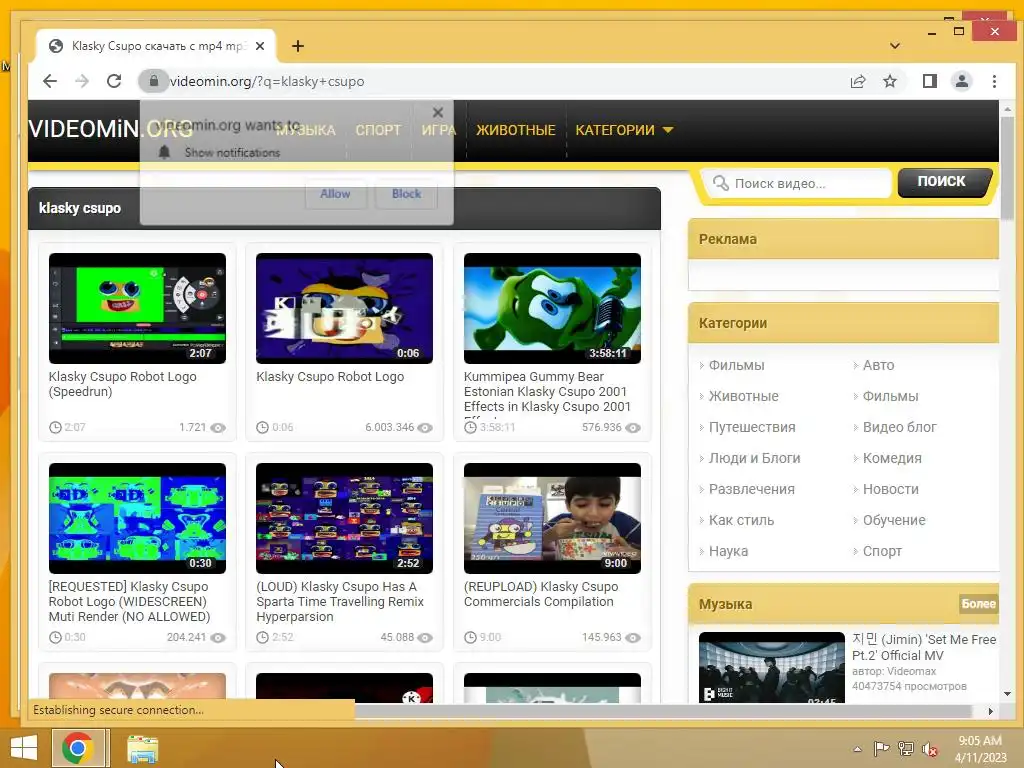This screenshot has height=768, width=1024.
Task: Open the side panel icon
Action: (x=929, y=81)
